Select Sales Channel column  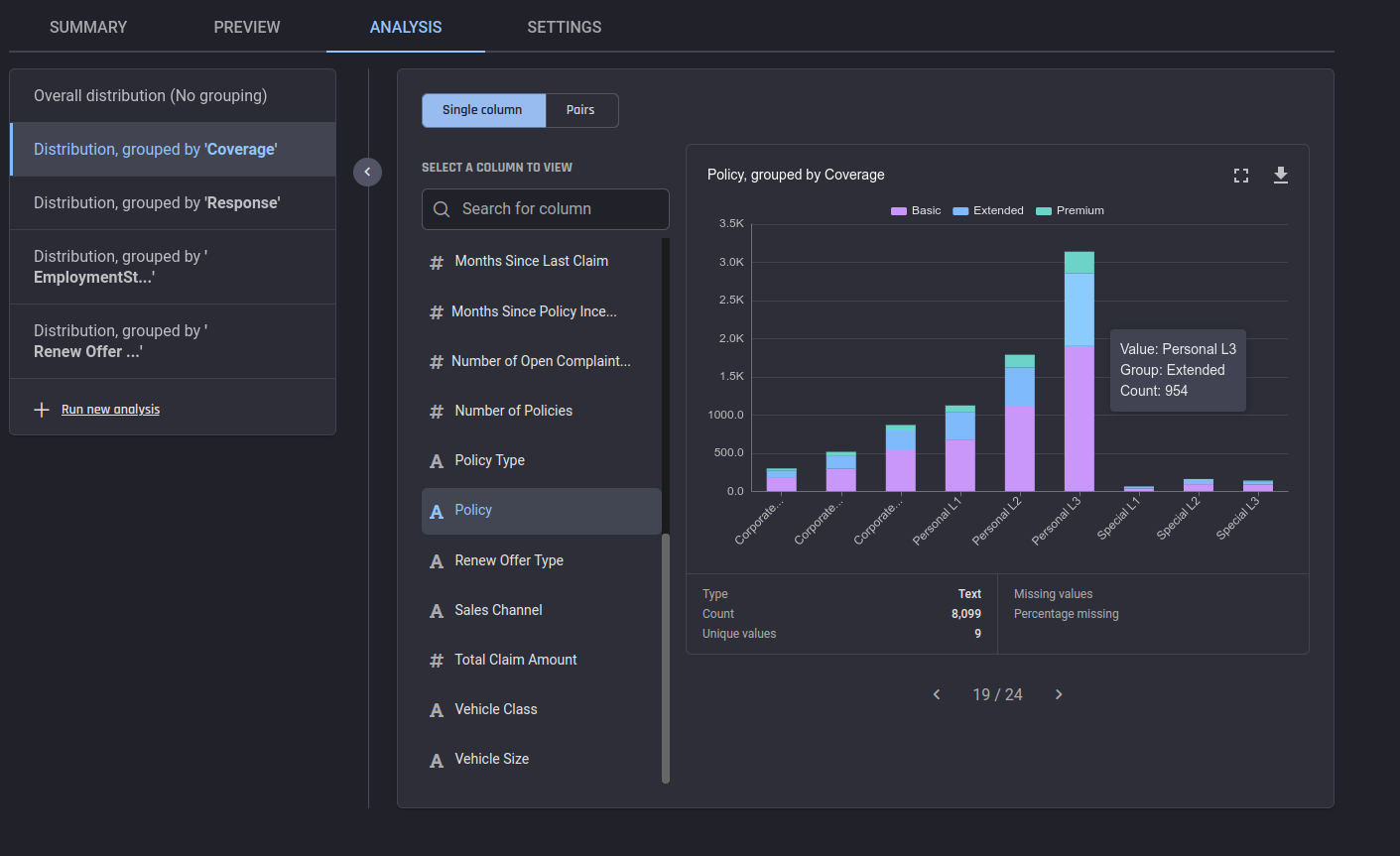(541, 610)
